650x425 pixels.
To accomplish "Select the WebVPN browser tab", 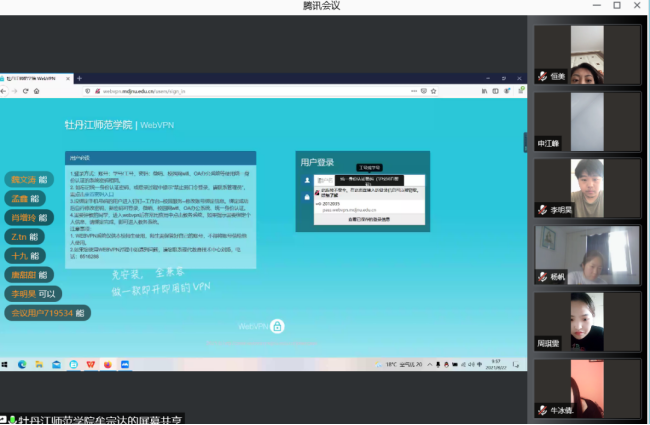I will pyautogui.click(x=35, y=78).
